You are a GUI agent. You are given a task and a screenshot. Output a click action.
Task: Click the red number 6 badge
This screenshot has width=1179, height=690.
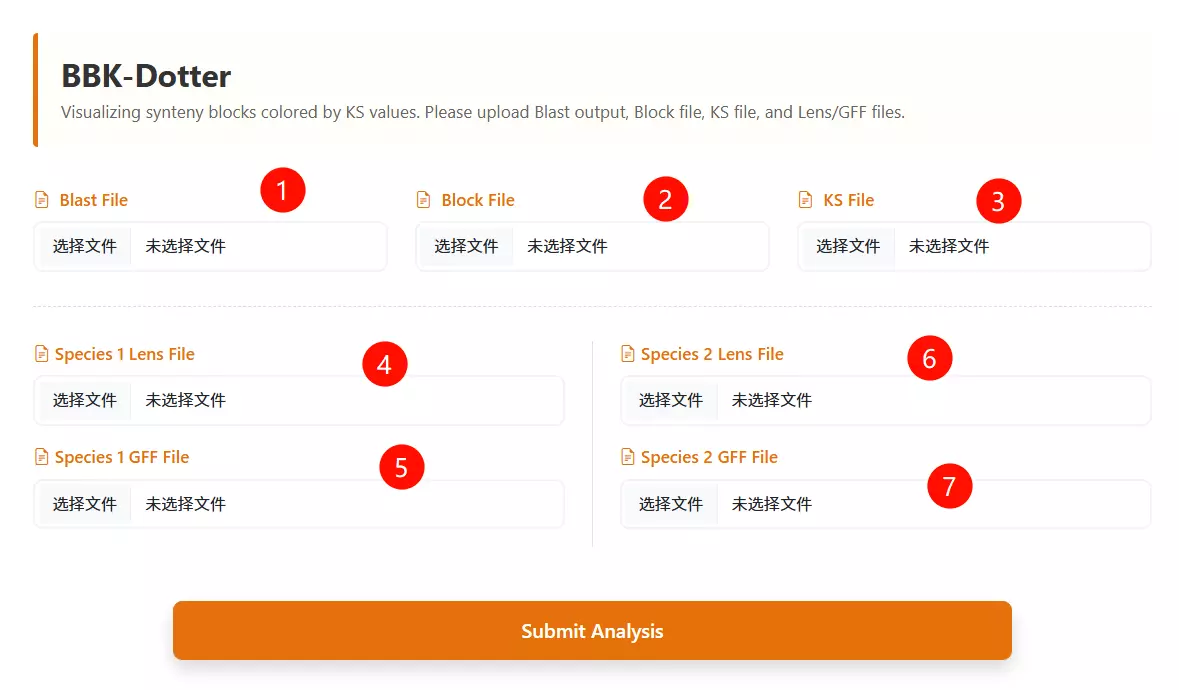[x=929, y=358]
